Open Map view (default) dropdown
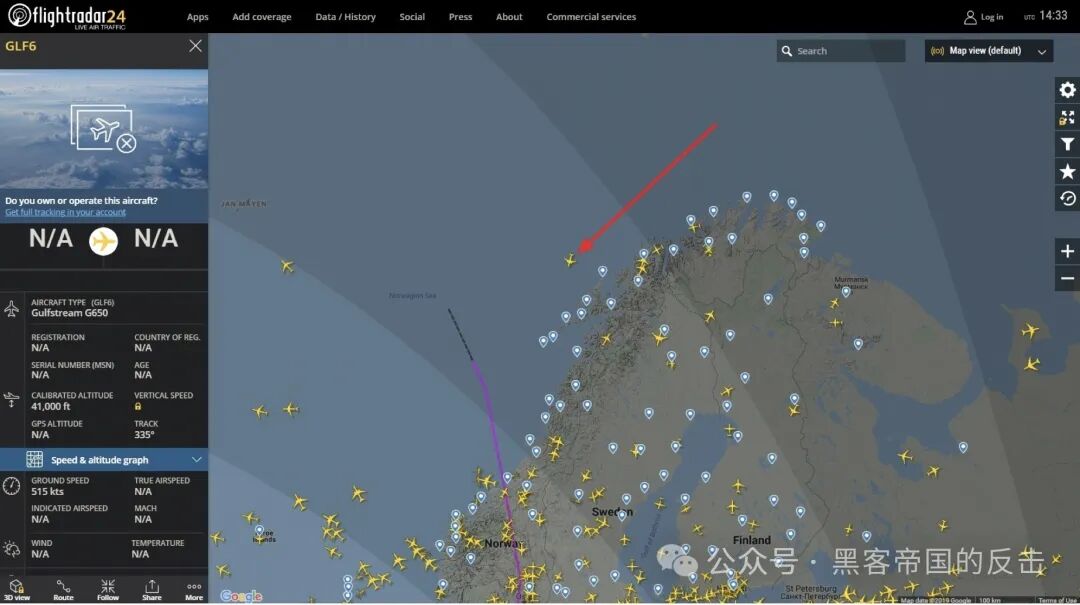The height and width of the screenshot is (605, 1080). click(x=988, y=51)
